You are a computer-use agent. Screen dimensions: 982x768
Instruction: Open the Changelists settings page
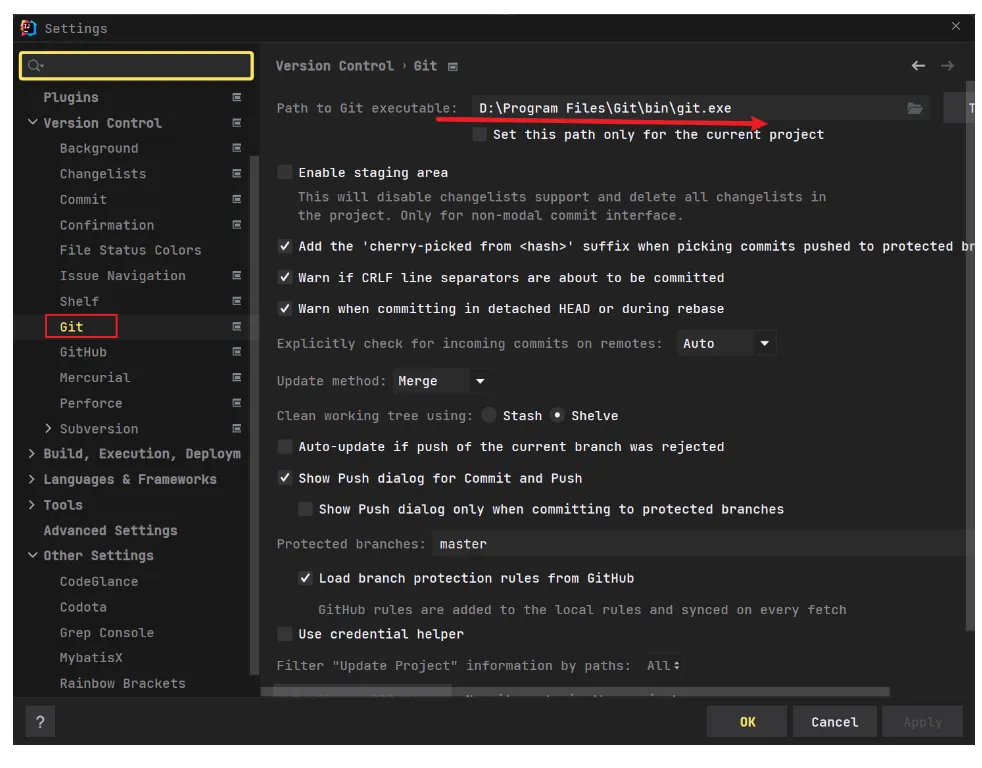click(x=103, y=174)
